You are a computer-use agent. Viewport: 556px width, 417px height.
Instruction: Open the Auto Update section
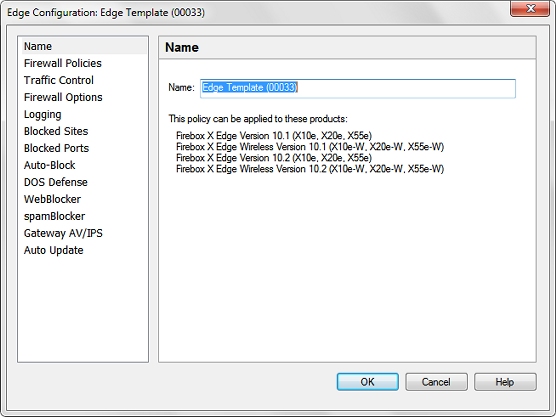click(x=53, y=250)
